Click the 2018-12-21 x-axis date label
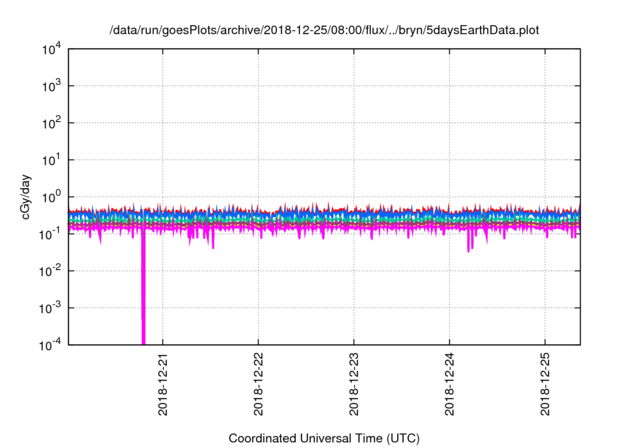 coord(162,384)
